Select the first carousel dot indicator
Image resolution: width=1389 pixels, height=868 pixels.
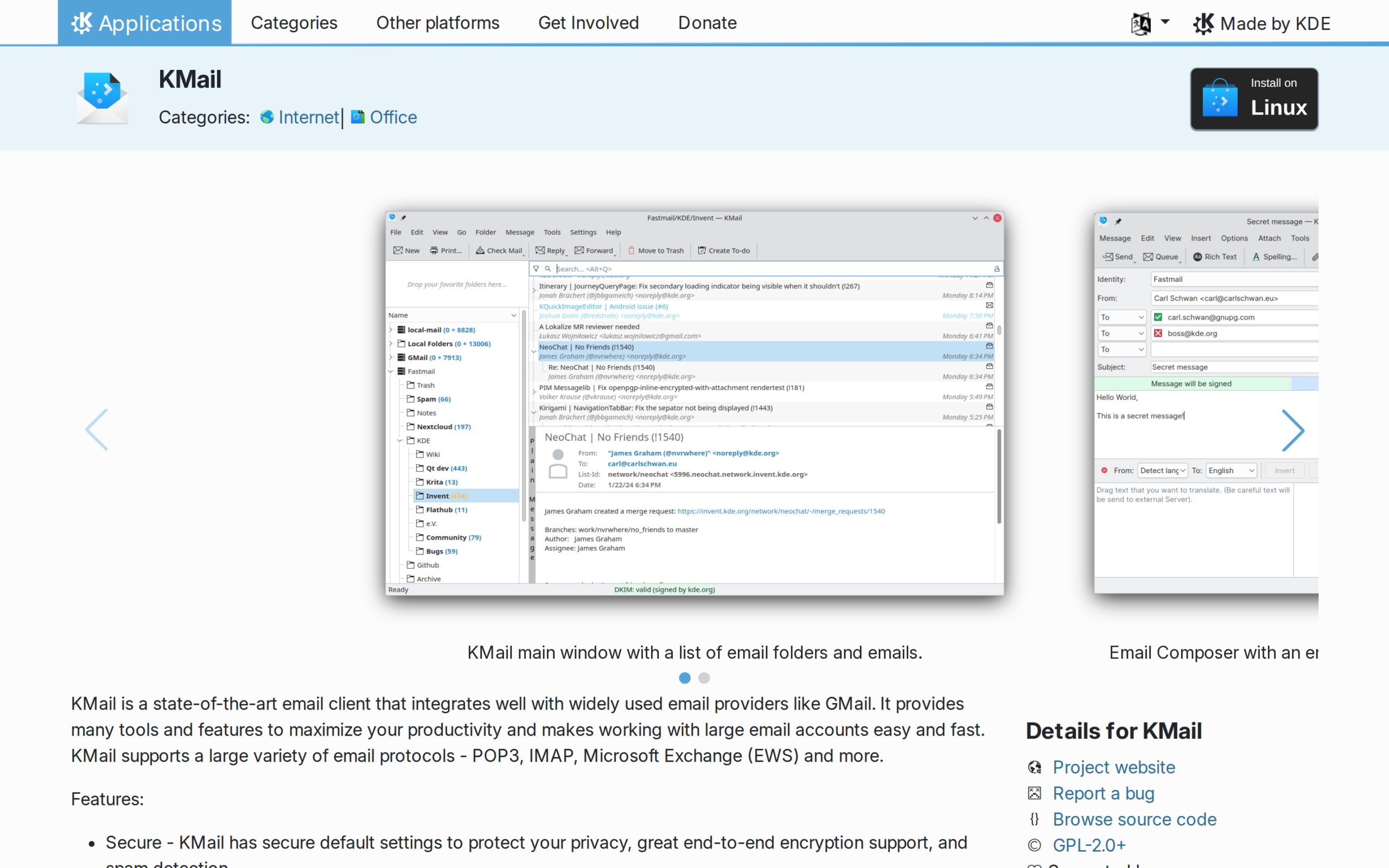(685, 678)
